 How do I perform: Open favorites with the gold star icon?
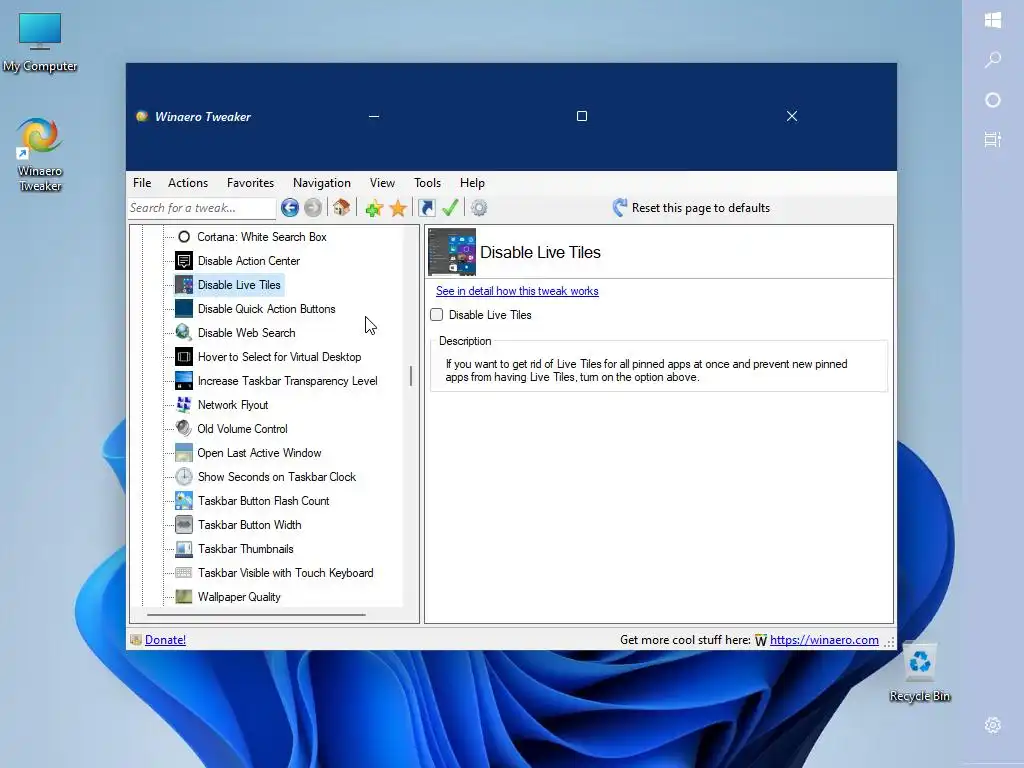(x=398, y=208)
